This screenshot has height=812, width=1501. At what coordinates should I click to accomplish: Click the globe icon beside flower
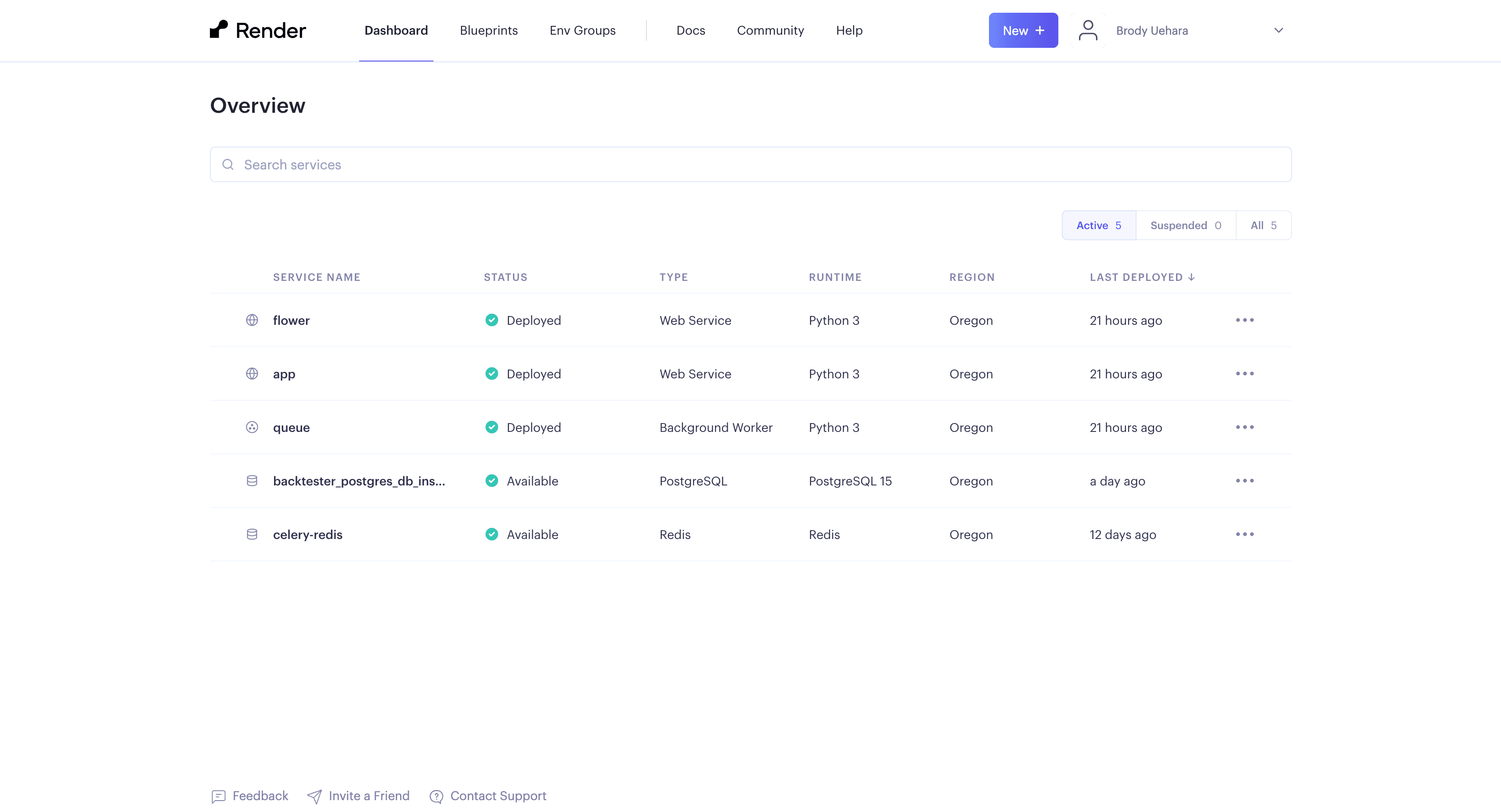click(252, 320)
